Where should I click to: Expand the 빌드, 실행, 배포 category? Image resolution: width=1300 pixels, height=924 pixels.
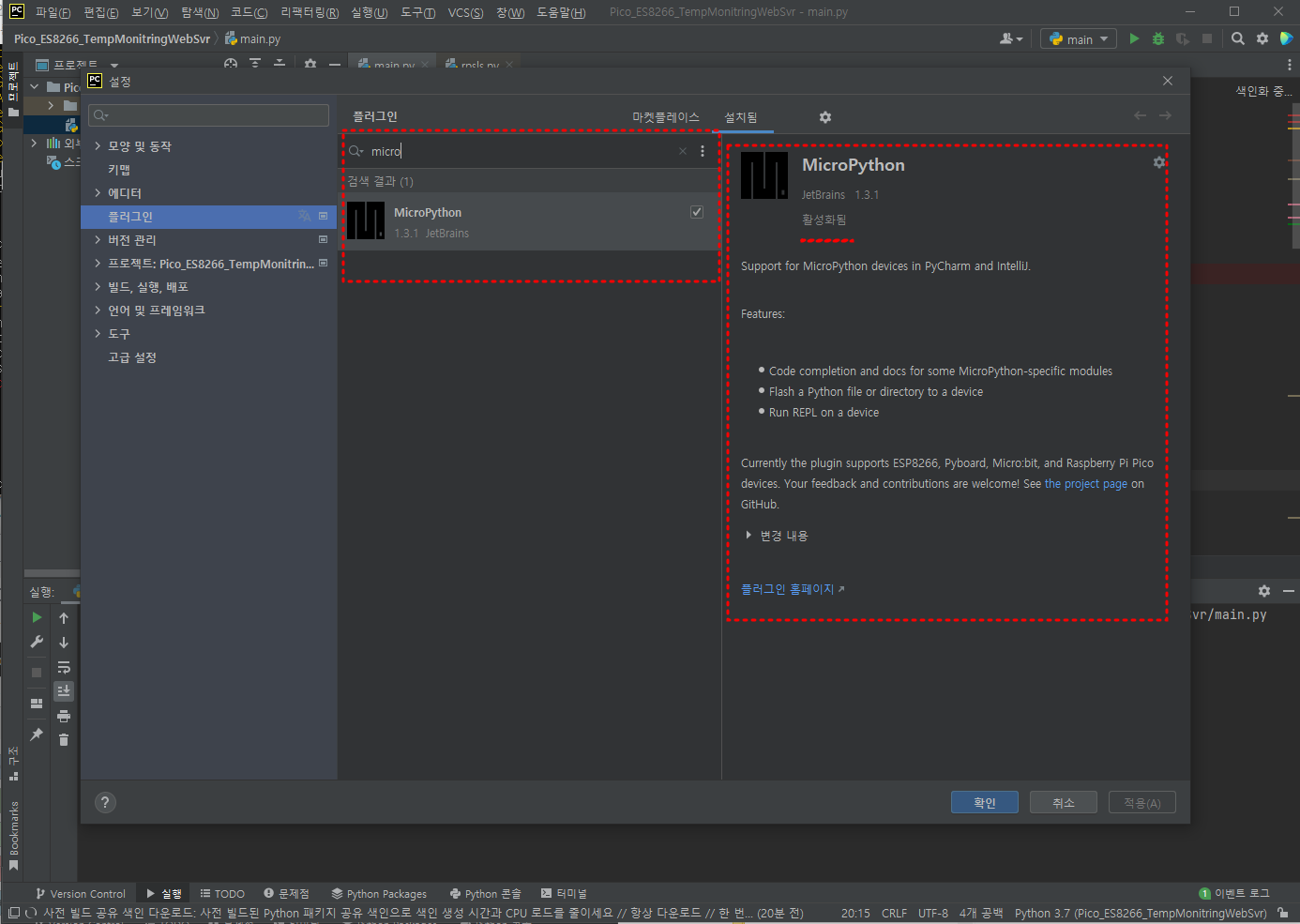98,287
